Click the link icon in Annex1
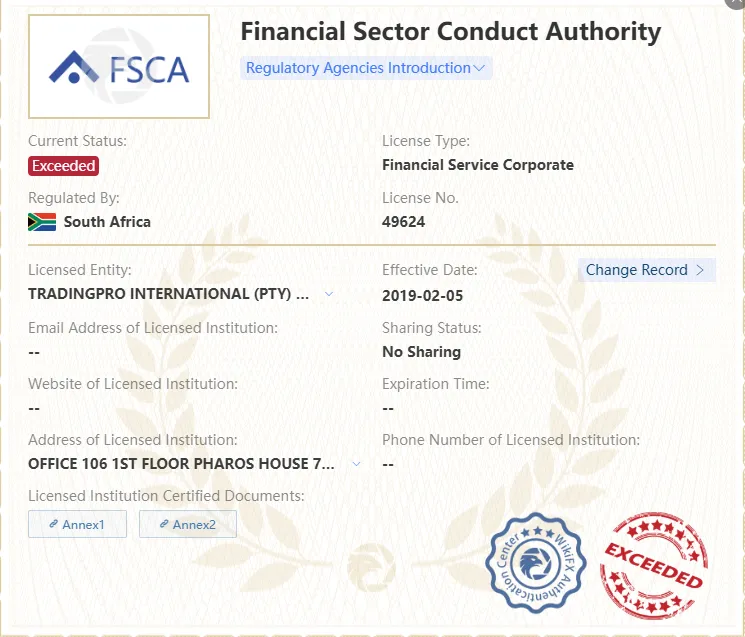Viewport: 745px width, 637px height. tap(54, 524)
